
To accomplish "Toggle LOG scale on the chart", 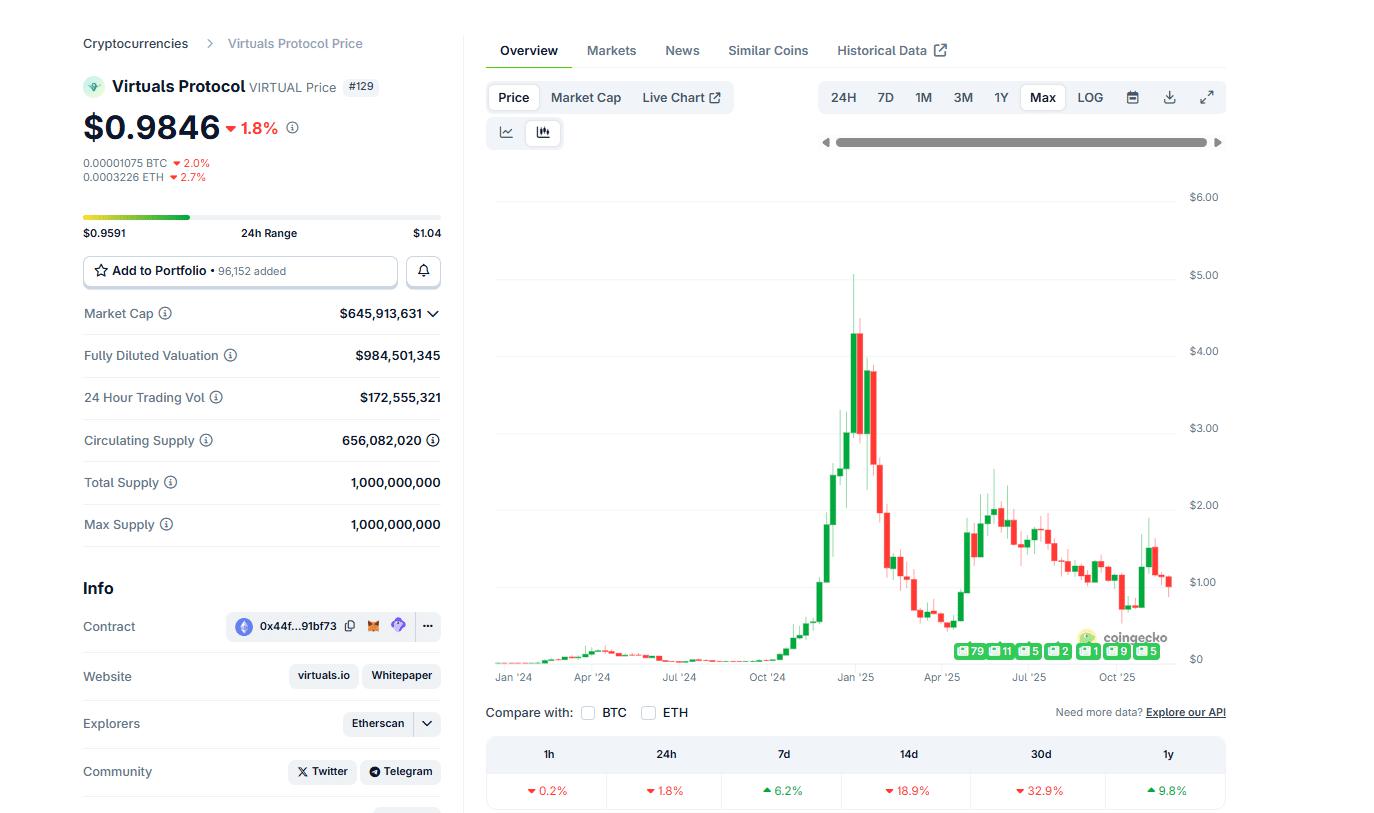I will (x=1090, y=98).
